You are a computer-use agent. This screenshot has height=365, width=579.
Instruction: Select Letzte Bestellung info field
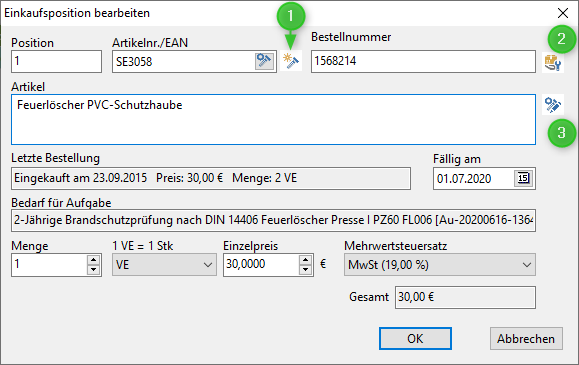(x=211, y=178)
